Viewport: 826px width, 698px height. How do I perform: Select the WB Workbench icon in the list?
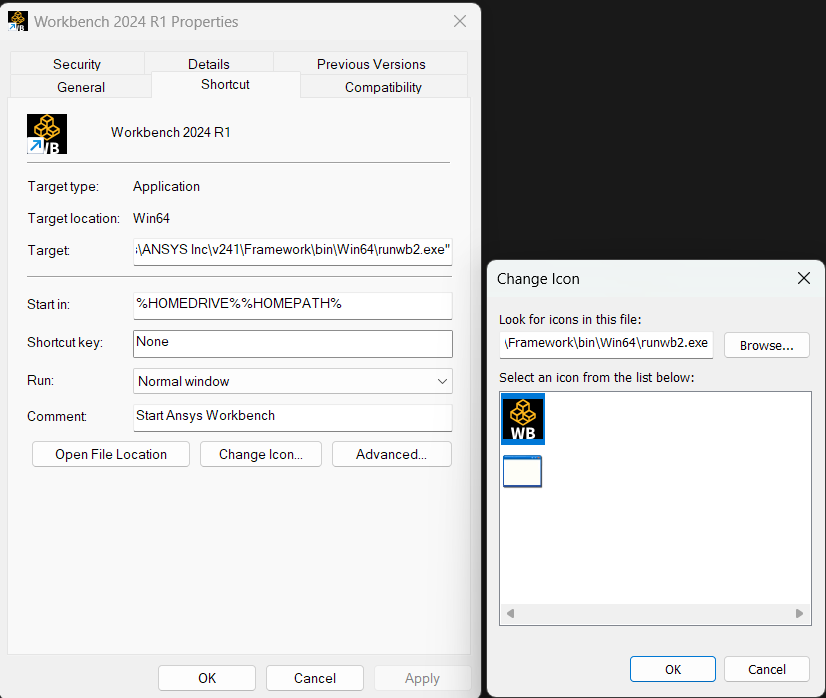[523, 419]
